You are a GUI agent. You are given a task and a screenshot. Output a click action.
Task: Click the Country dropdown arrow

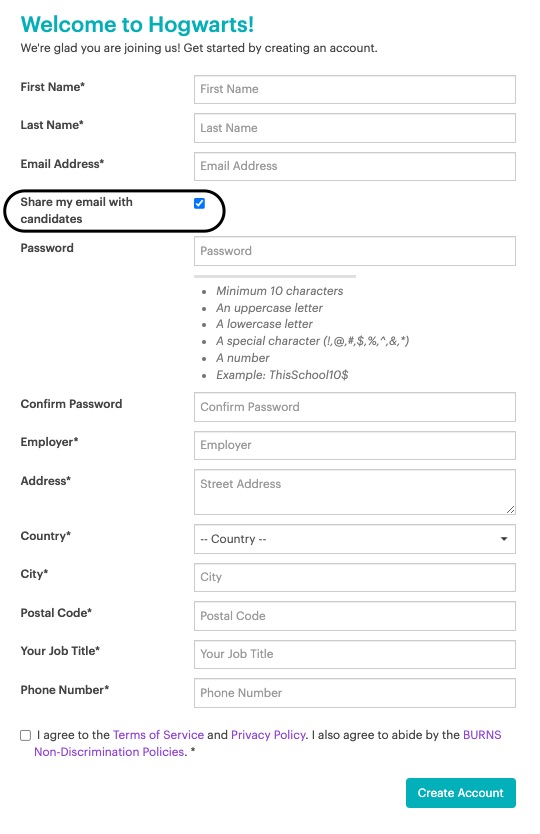click(x=503, y=539)
